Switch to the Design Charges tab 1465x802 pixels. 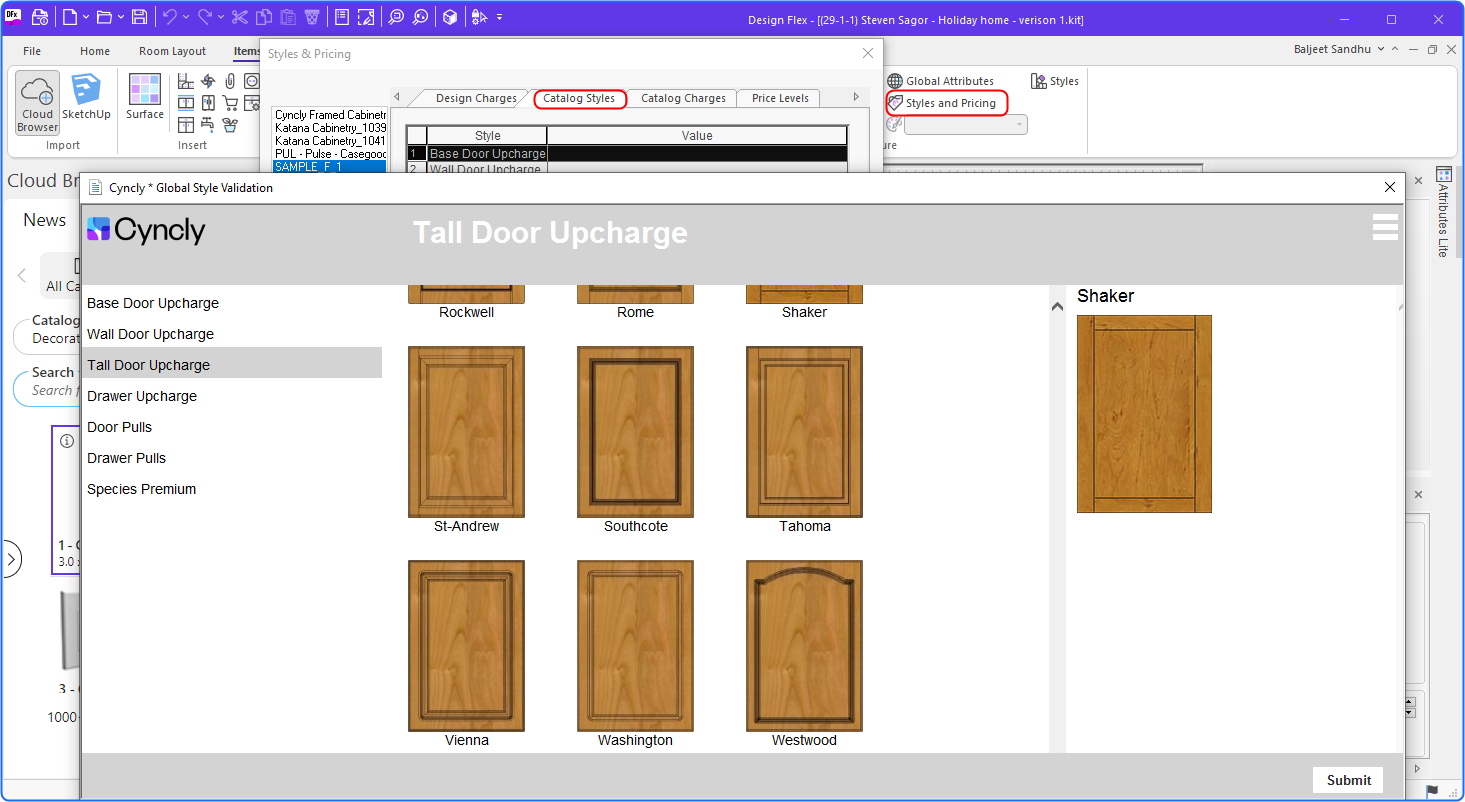476,98
